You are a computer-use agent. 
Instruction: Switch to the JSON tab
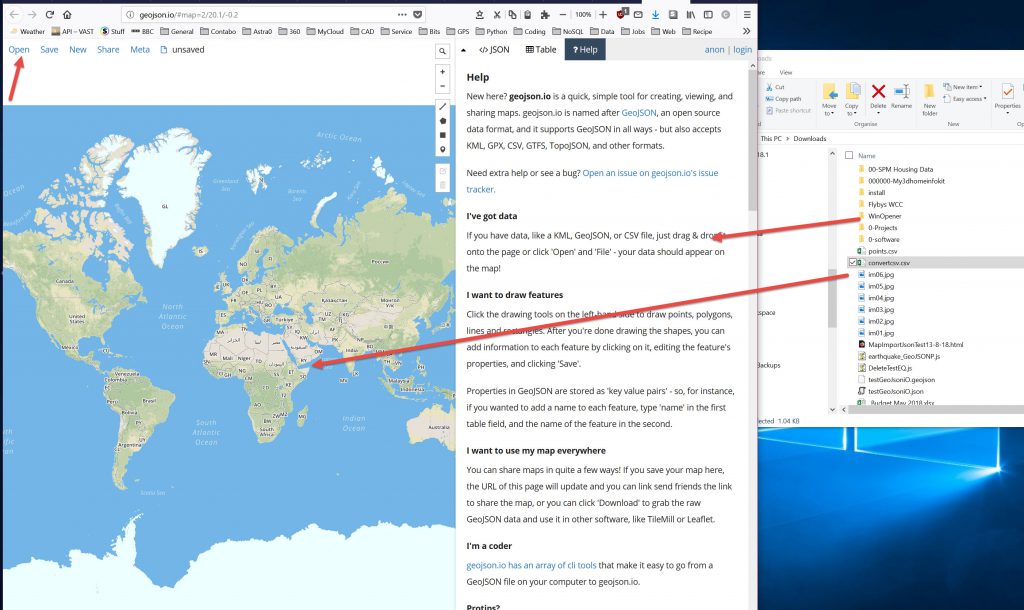pos(495,49)
